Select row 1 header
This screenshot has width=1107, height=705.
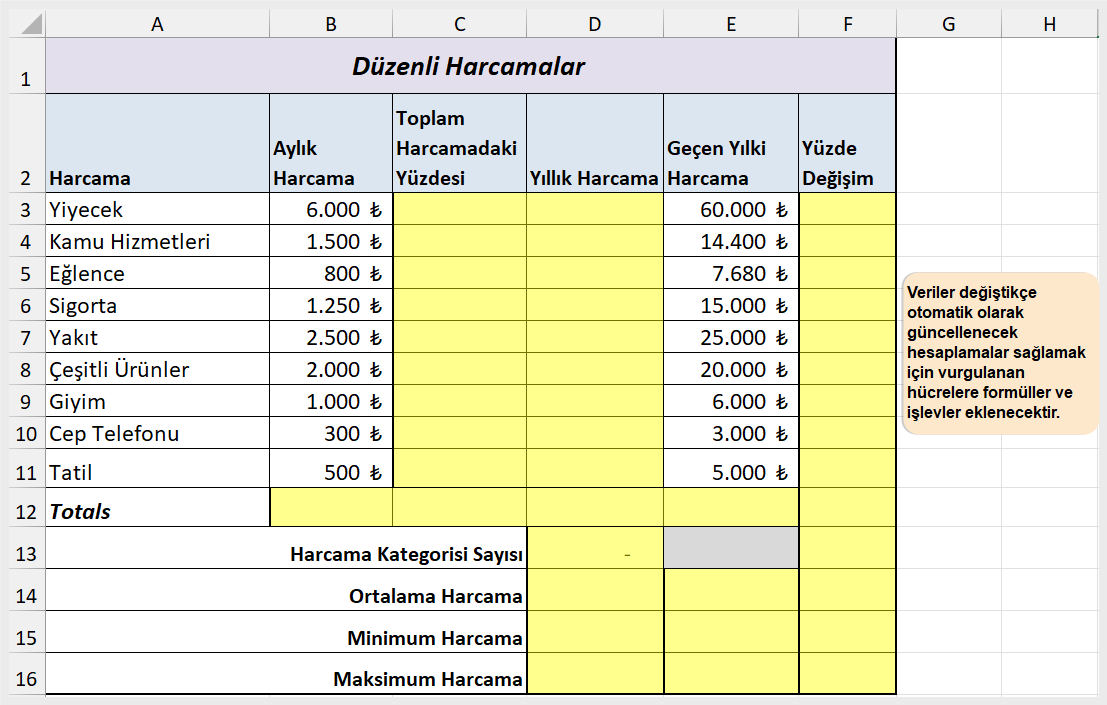tap(26, 66)
